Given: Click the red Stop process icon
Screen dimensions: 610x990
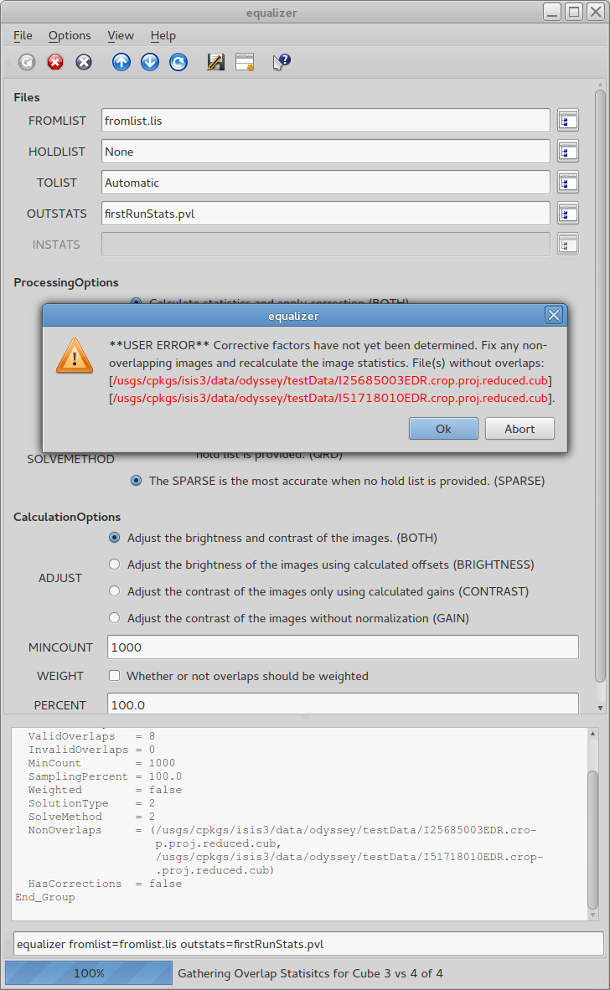Looking at the screenshot, I should click(55, 62).
